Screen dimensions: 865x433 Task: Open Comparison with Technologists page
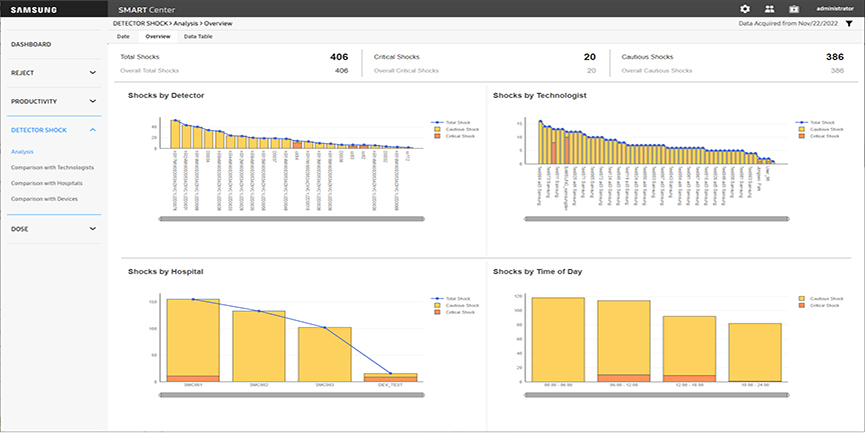(x=52, y=167)
